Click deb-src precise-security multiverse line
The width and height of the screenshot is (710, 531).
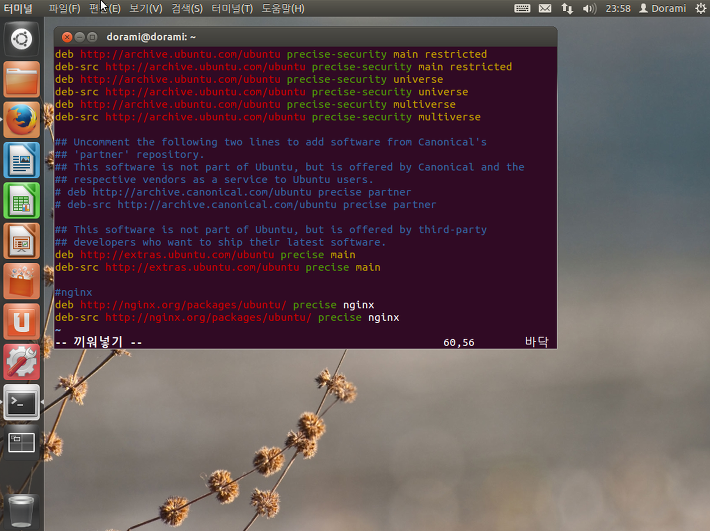[x=268, y=117]
